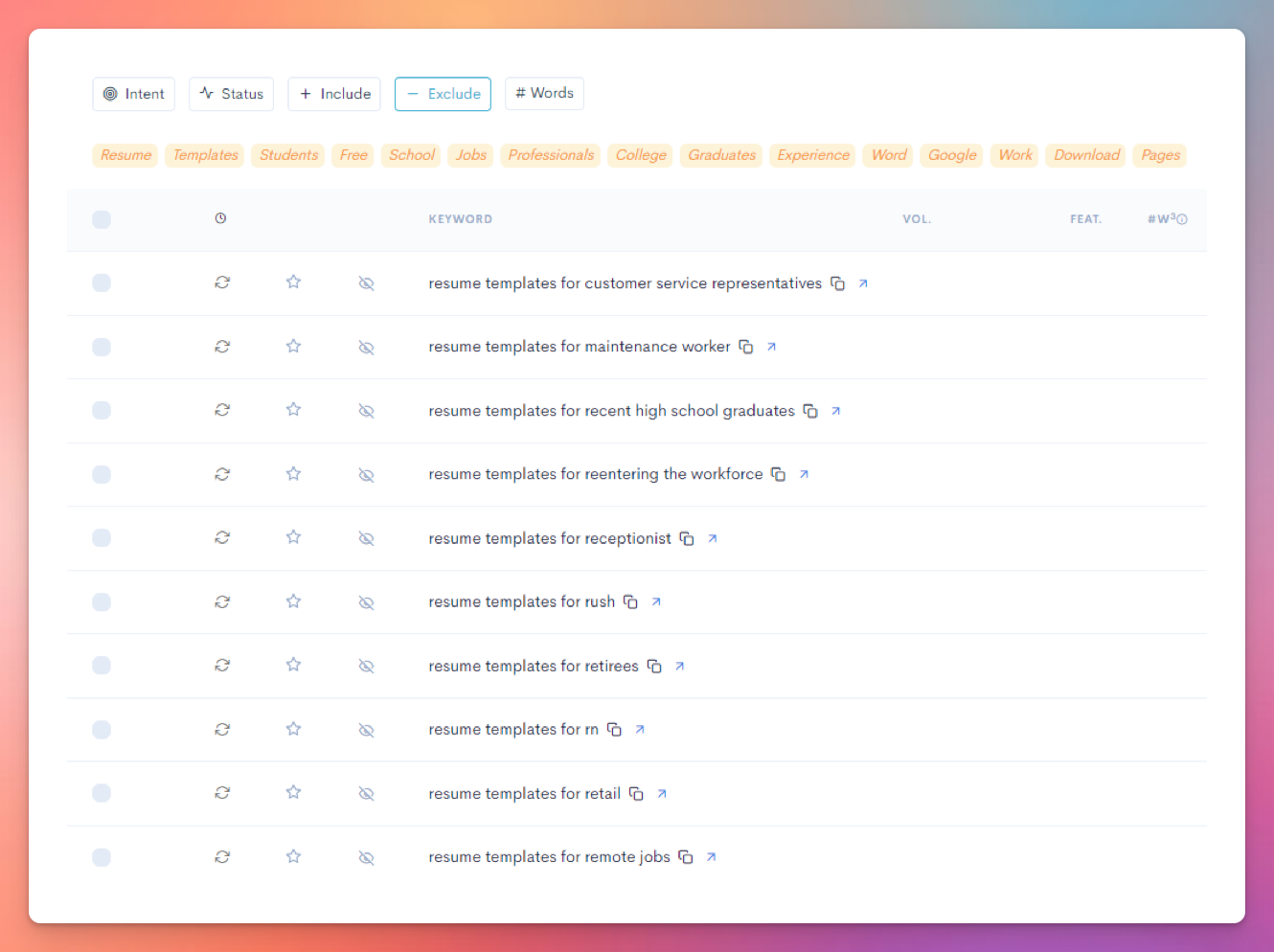The image size is (1274, 952).
Task: Star 'resume templates for rn' keyword
Action: 293,729
